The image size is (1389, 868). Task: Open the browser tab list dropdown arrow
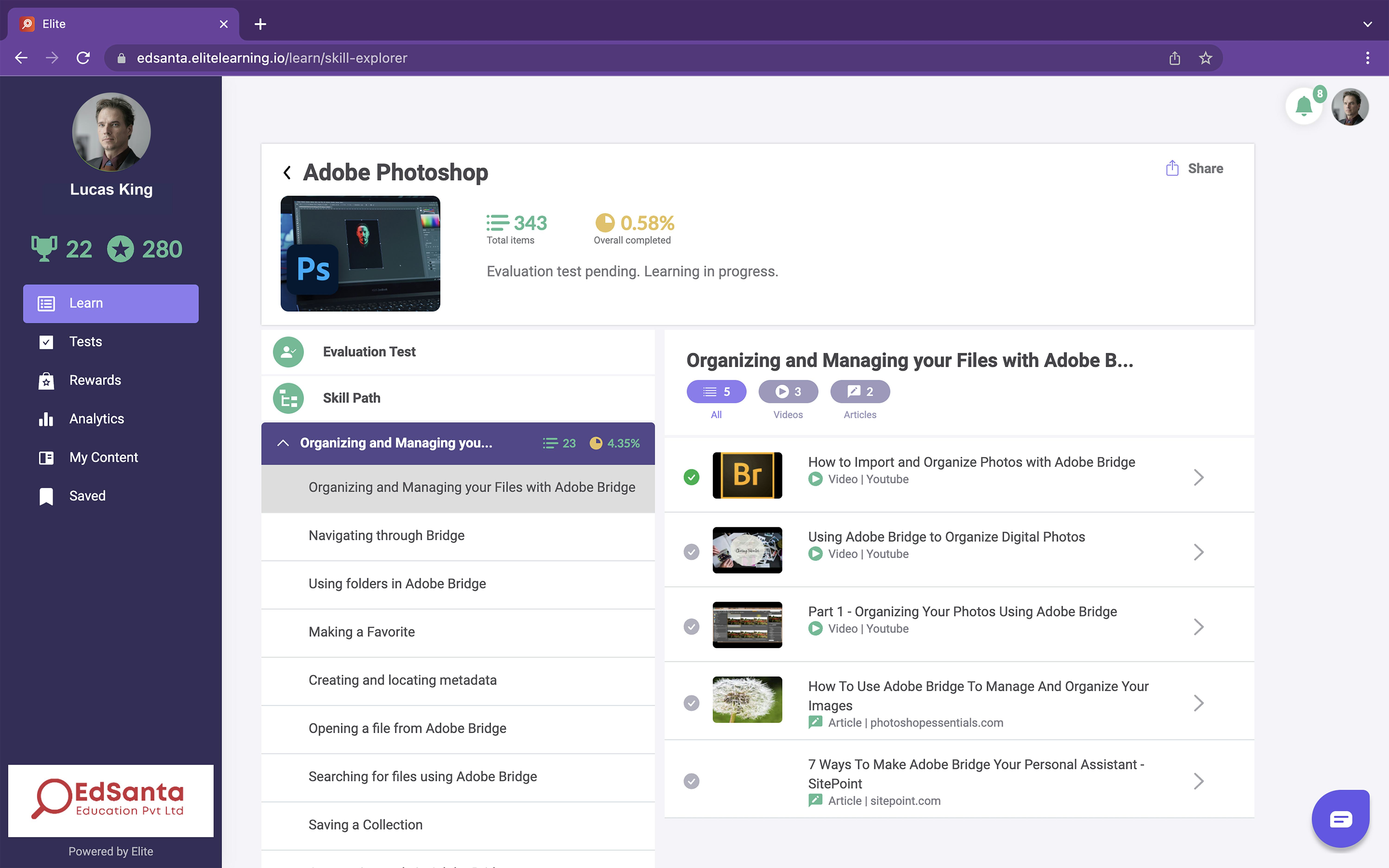[x=1367, y=24]
